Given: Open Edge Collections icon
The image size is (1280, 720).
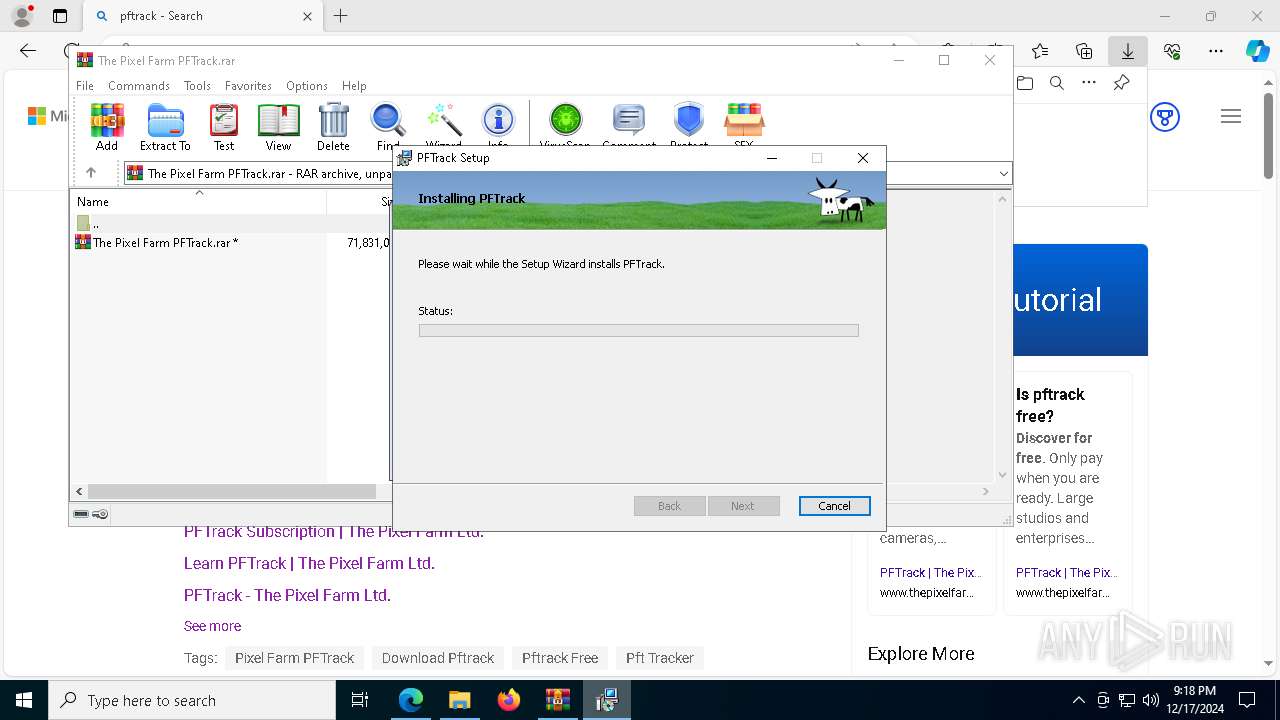Looking at the screenshot, I should click(x=1084, y=51).
